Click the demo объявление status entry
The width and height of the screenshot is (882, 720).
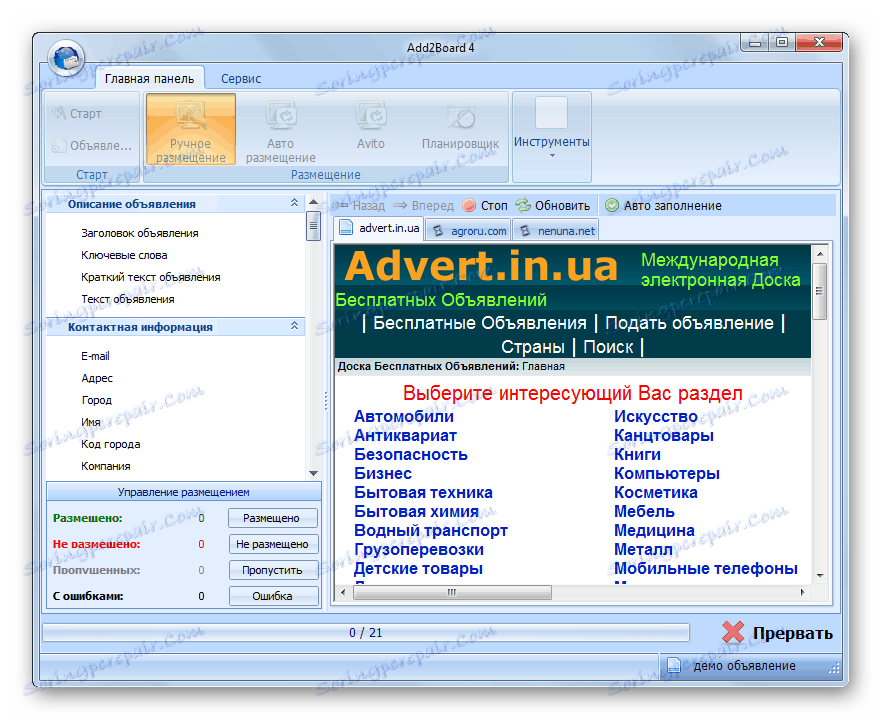744,665
